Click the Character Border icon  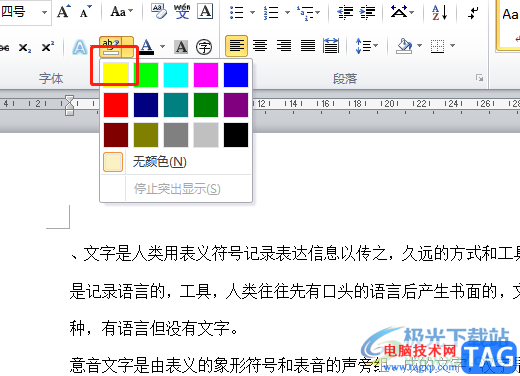click(x=205, y=12)
